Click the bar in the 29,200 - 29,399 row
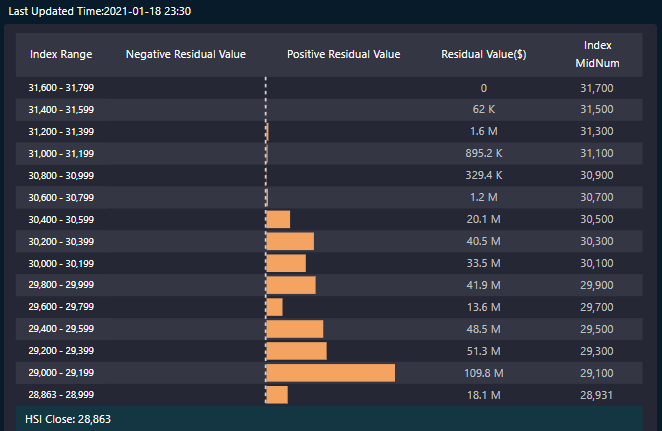The image size is (662, 431). [x=296, y=351]
